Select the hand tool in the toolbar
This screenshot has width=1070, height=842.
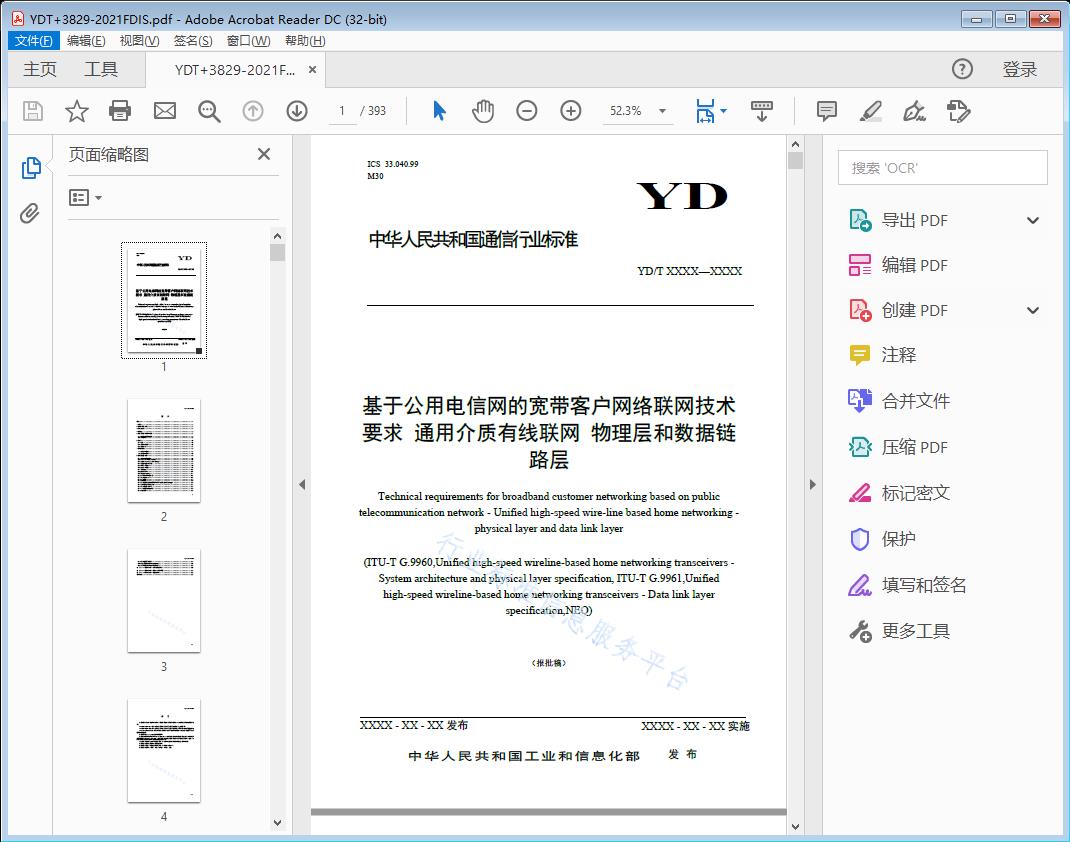[483, 111]
